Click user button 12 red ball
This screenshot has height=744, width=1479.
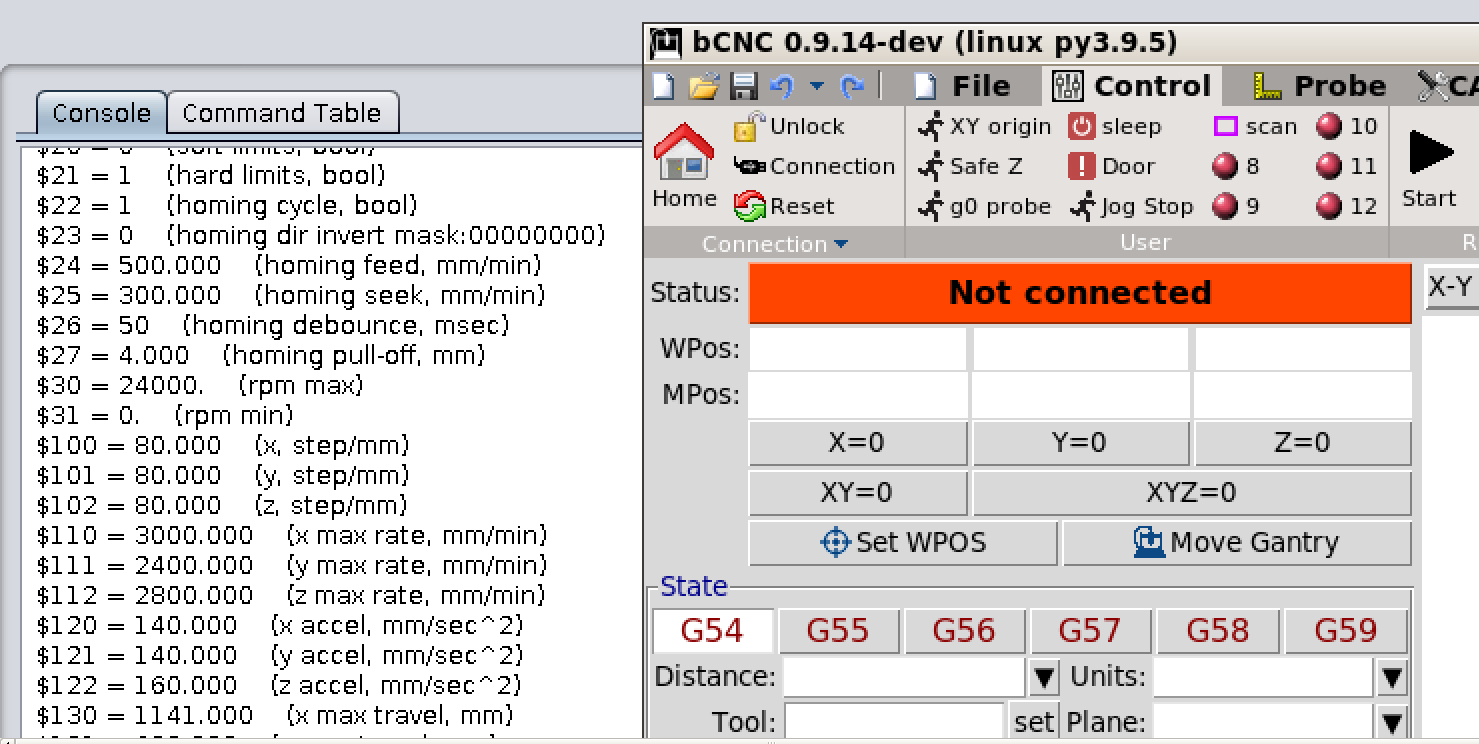pos(1347,206)
